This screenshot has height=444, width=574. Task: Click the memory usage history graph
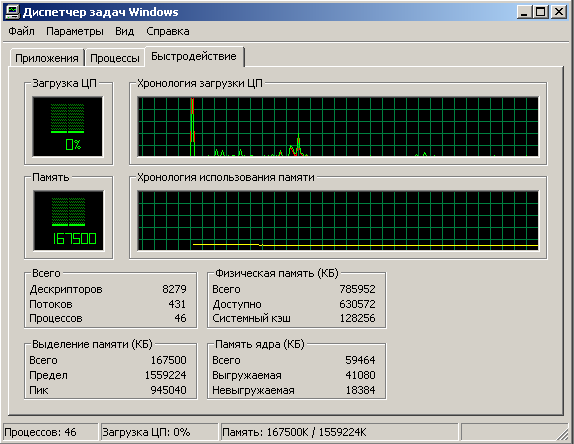338,220
